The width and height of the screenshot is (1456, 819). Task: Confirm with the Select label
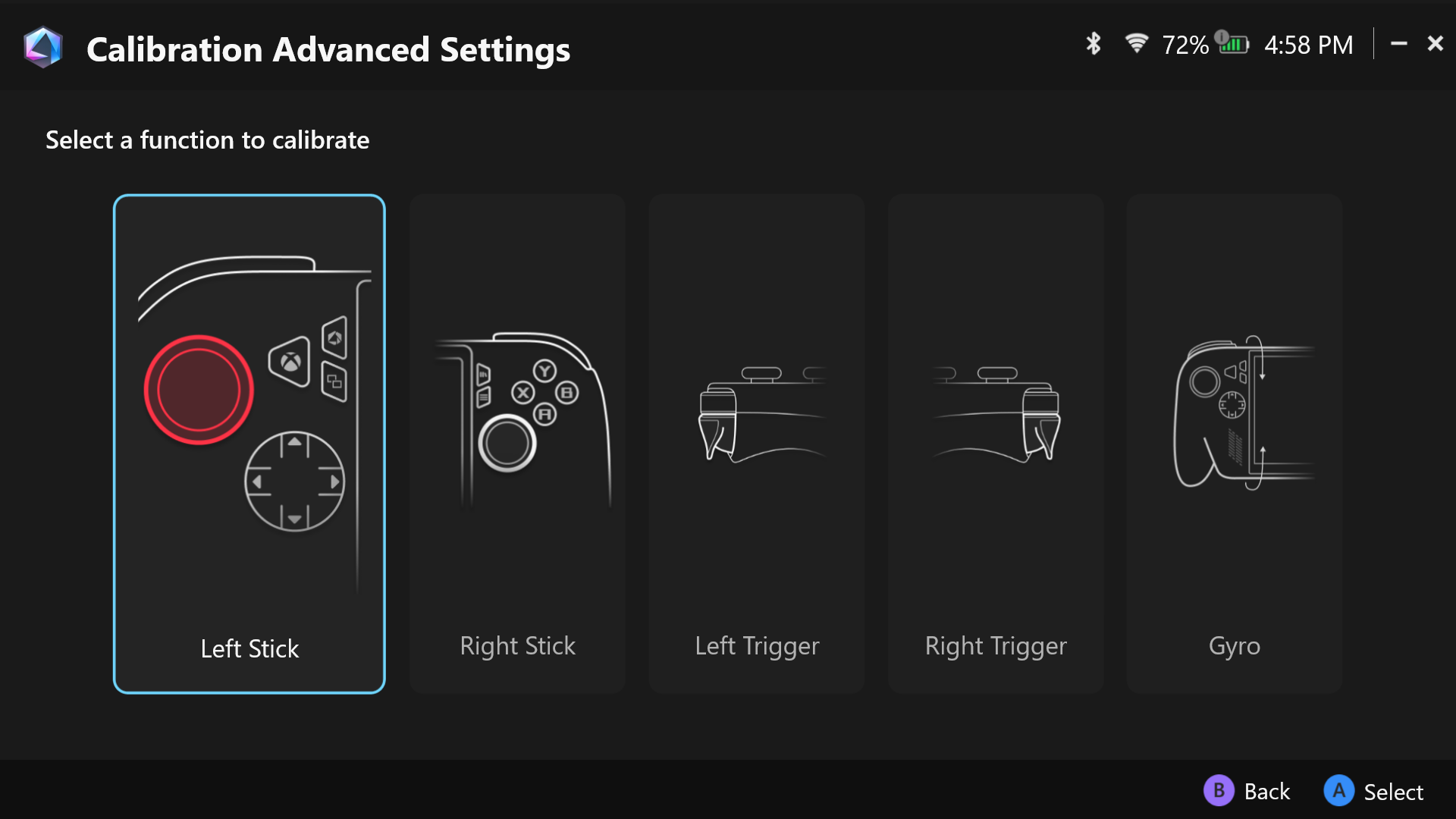point(1393,792)
